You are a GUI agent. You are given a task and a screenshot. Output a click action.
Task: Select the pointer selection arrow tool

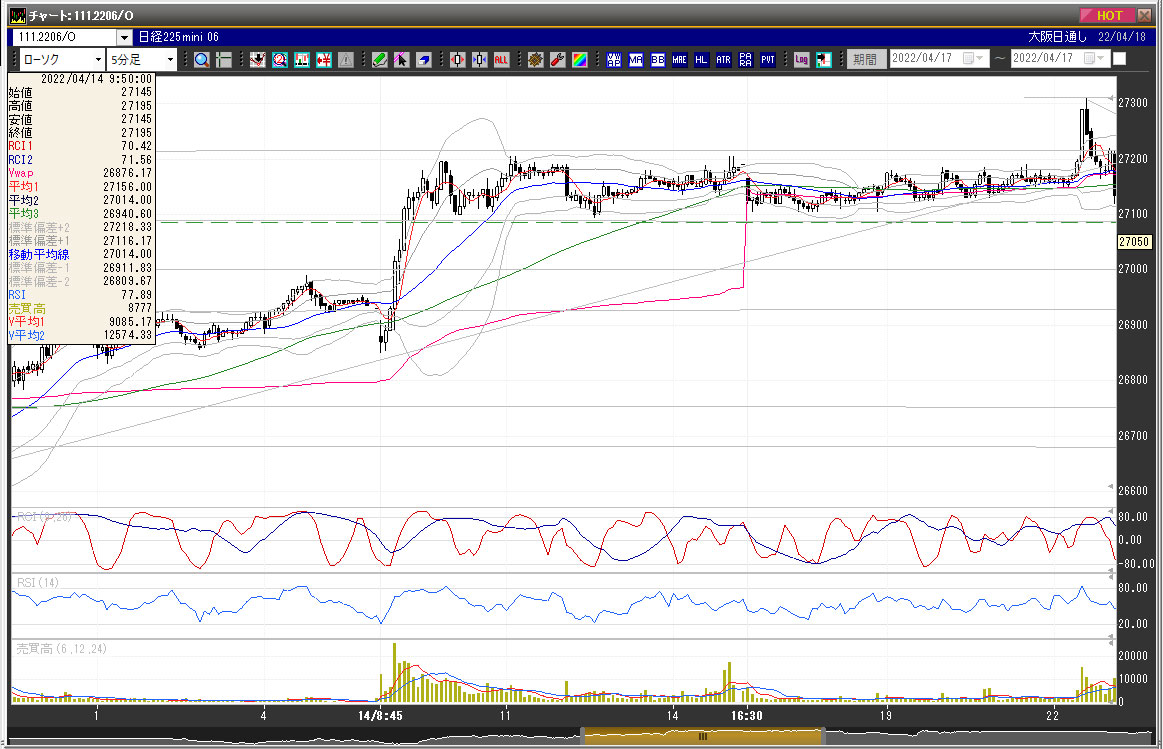tap(401, 60)
